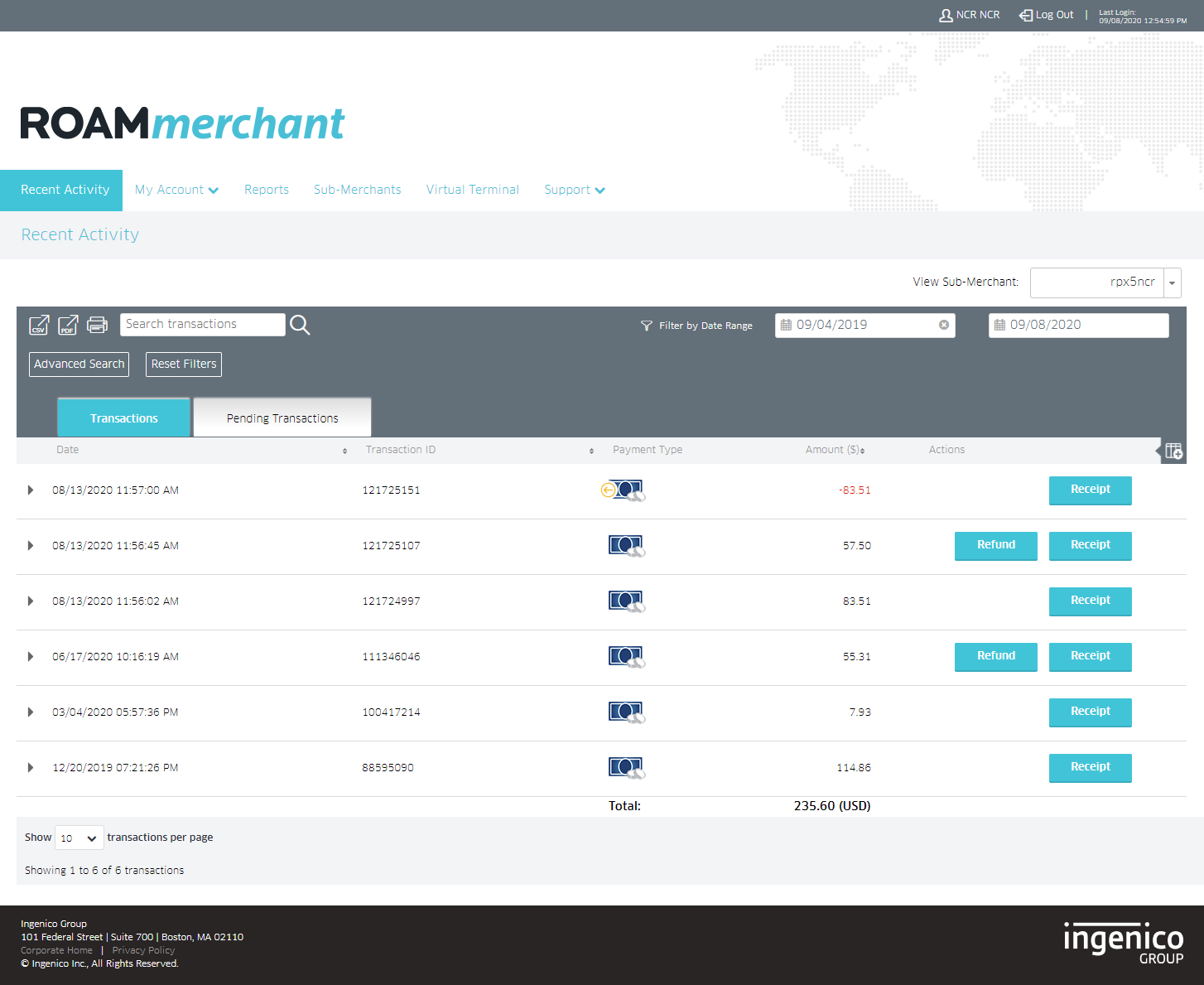
Task: Click transaction ID 121724997
Action: (391, 601)
